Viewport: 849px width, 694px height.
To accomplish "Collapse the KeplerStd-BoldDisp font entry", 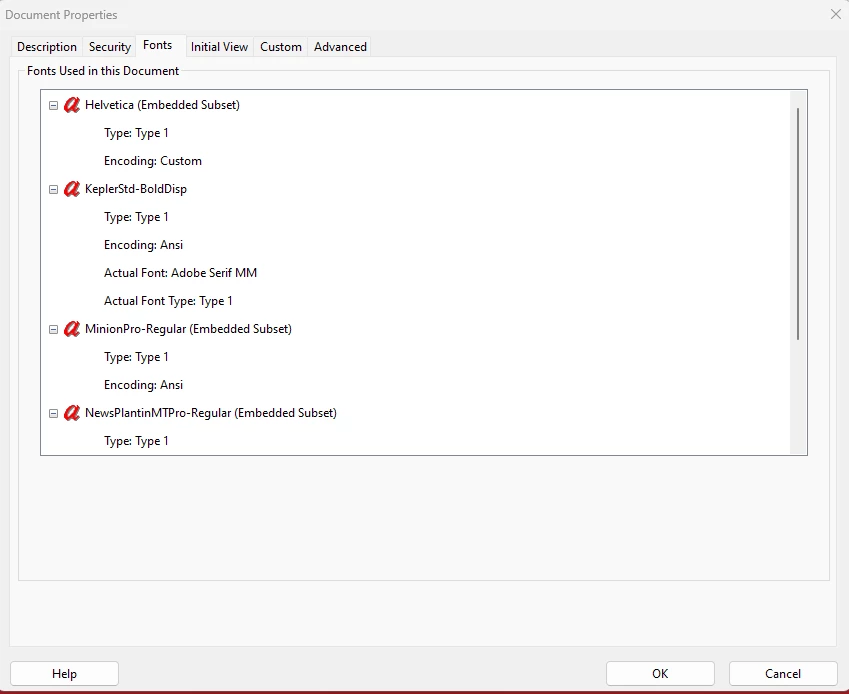I will coord(54,189).
